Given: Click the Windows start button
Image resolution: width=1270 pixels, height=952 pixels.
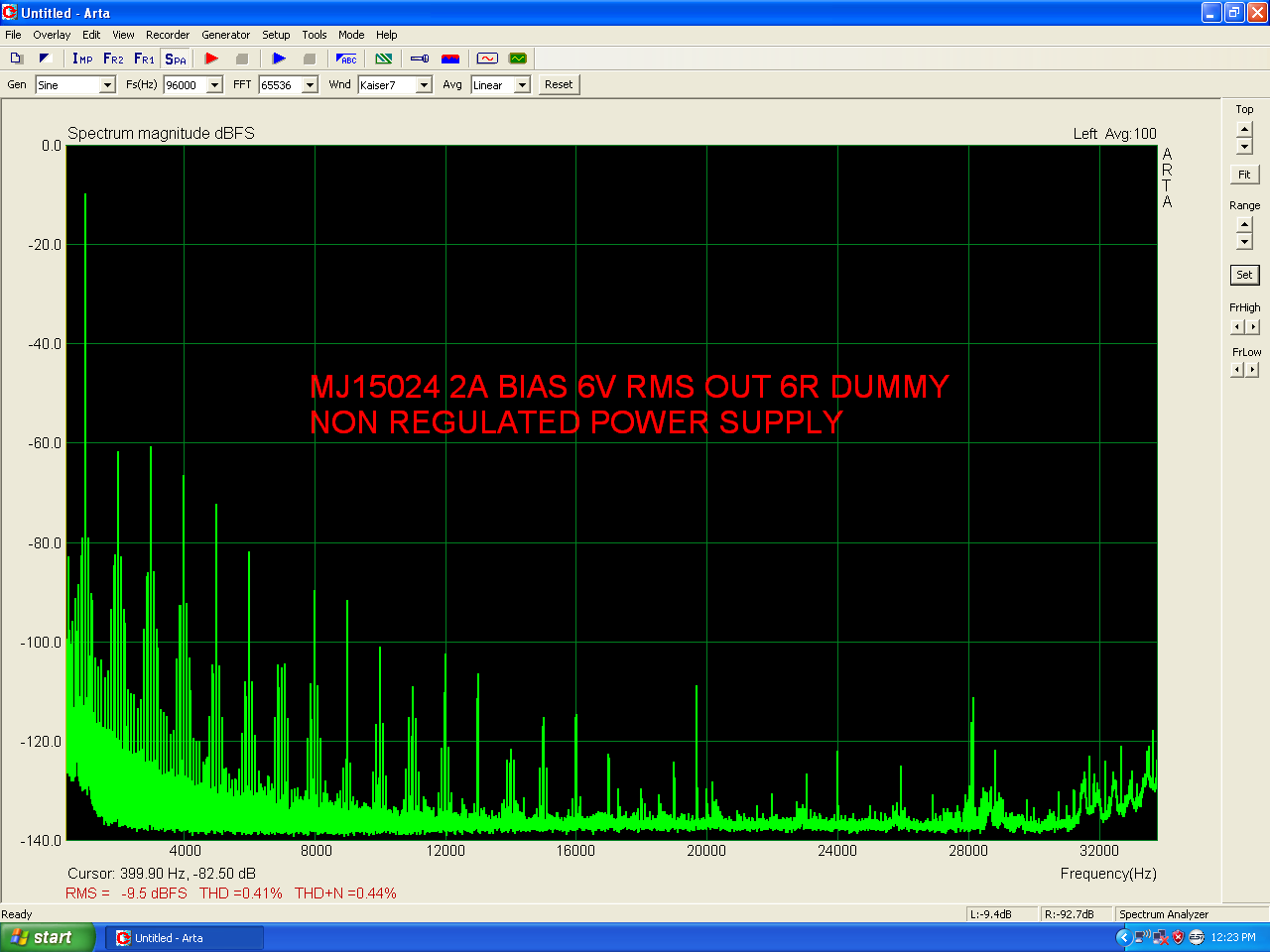Looking at the screenshot, I should [48, 937].
